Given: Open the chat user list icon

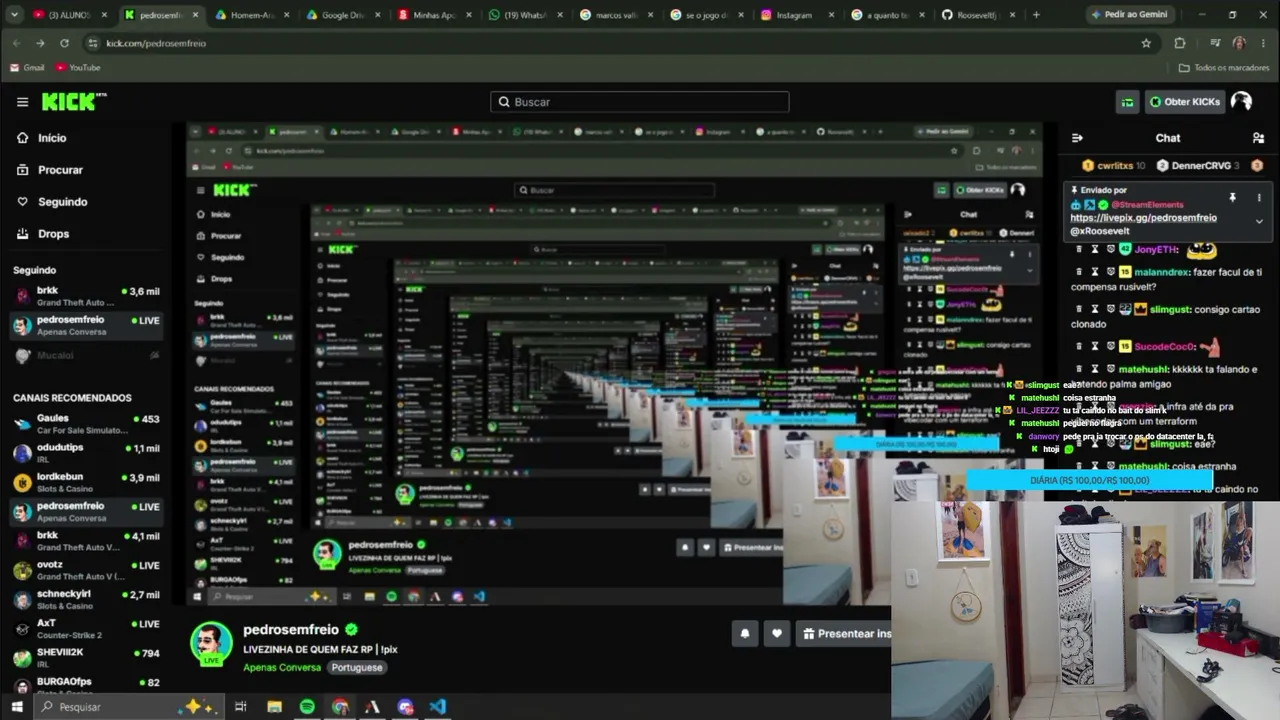Looking at the screenshot, I should (x=1258, y=138).
